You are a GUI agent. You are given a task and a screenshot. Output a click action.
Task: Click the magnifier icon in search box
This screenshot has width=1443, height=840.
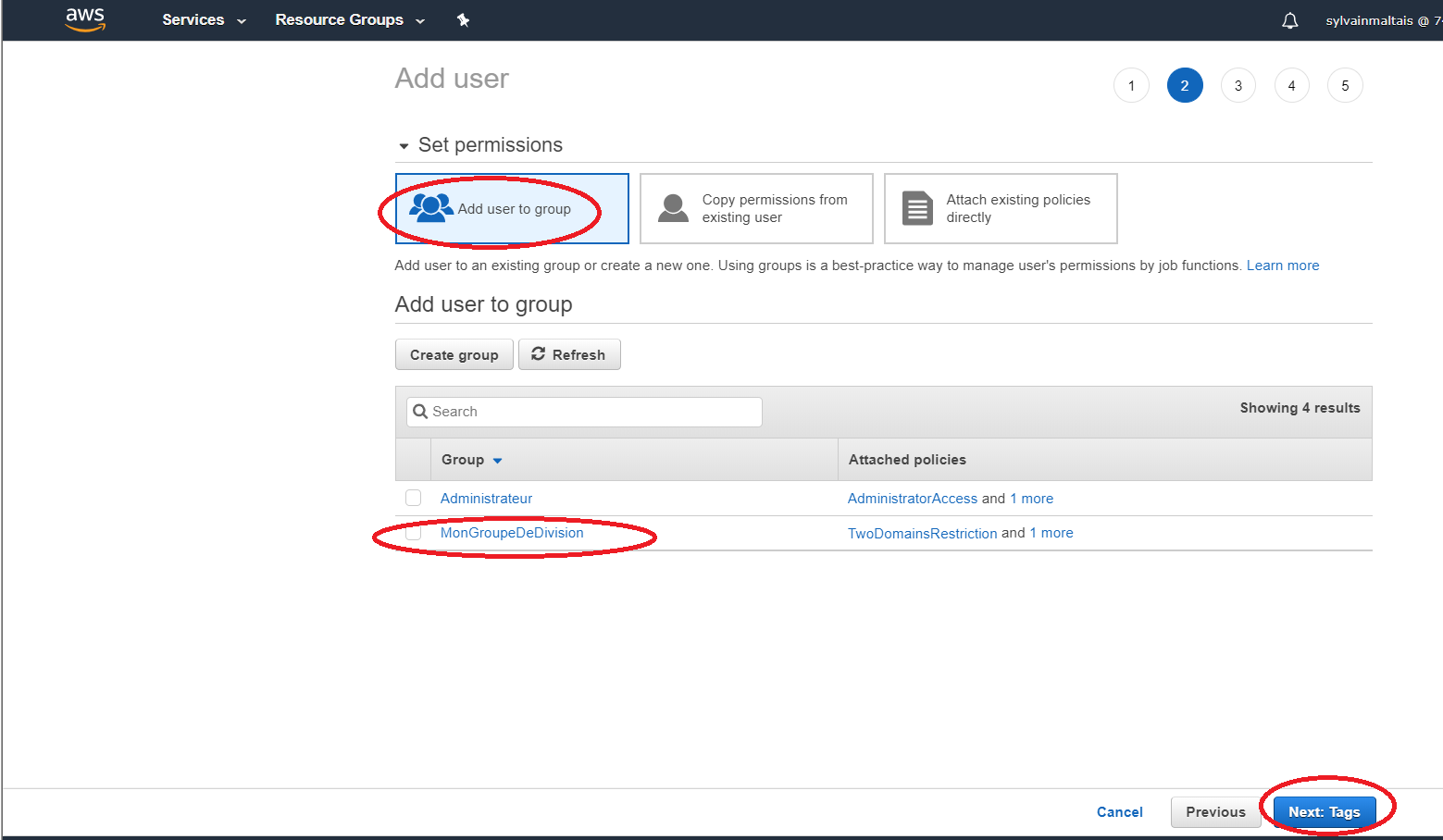click(420, 412)
